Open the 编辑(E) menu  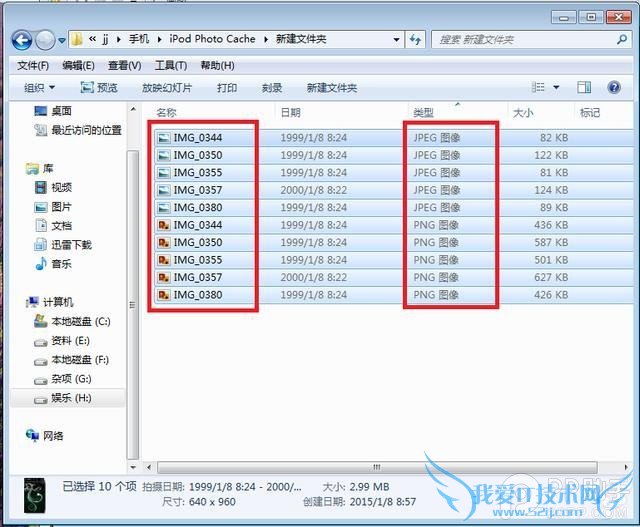point(78,65)
